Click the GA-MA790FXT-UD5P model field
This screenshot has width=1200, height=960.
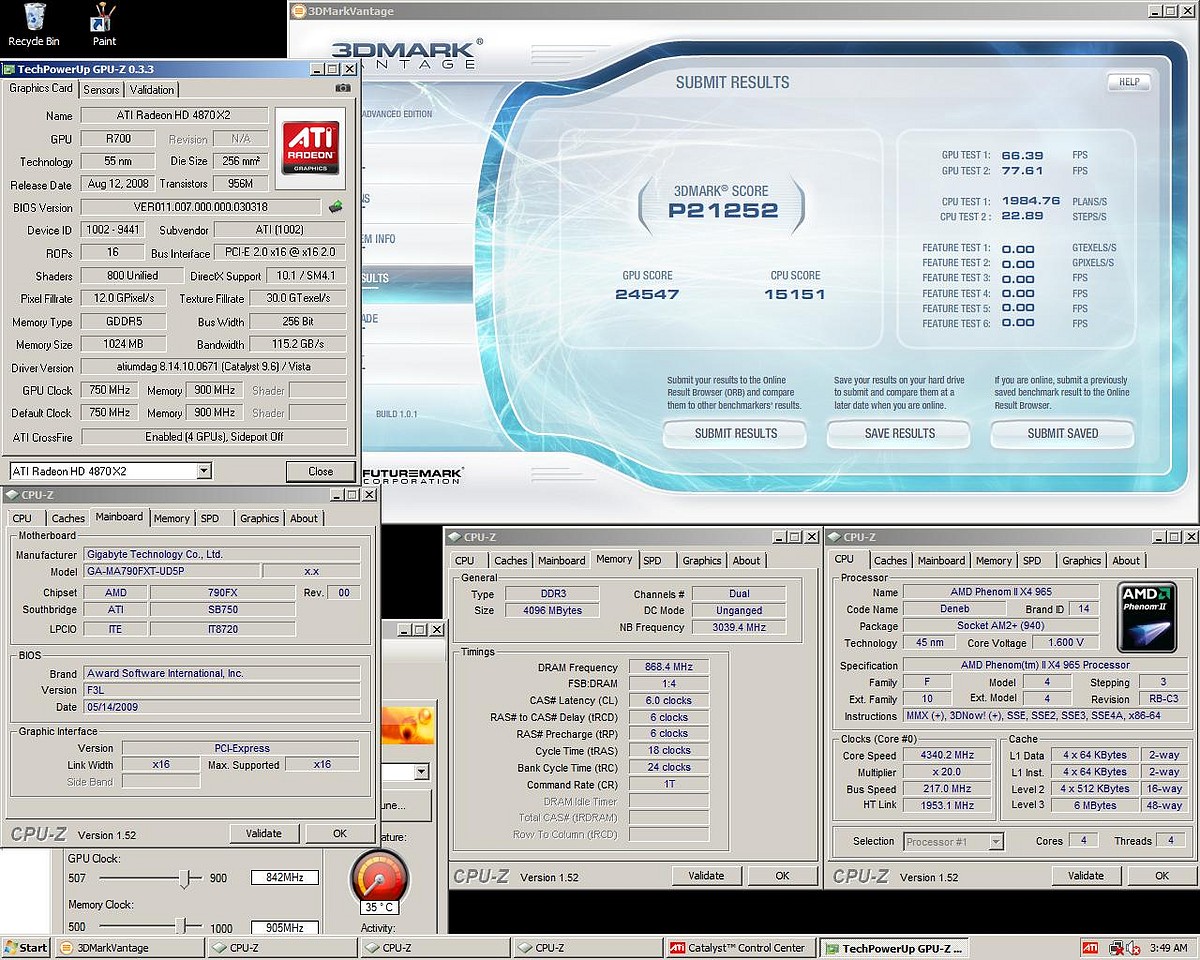tap(171, 571)
